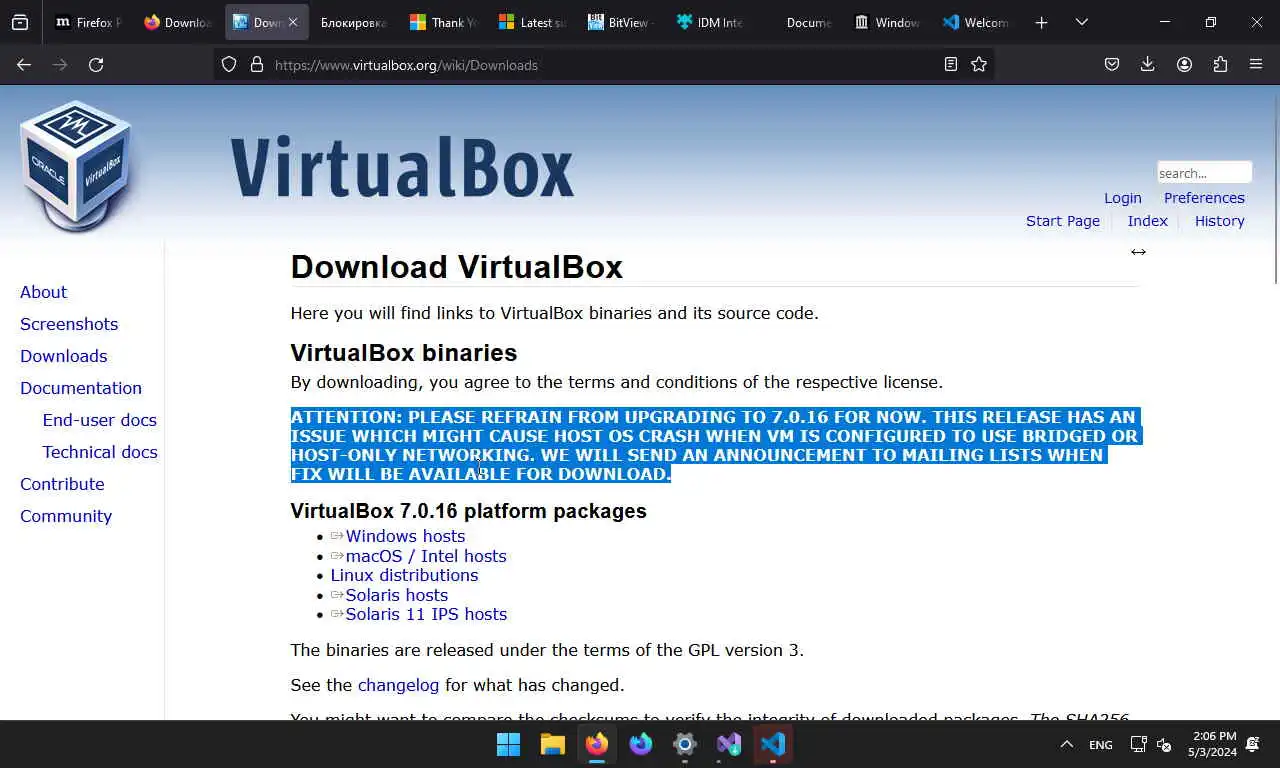
Task: Click the ENG input language indicator
Action: click(1100, 745)
